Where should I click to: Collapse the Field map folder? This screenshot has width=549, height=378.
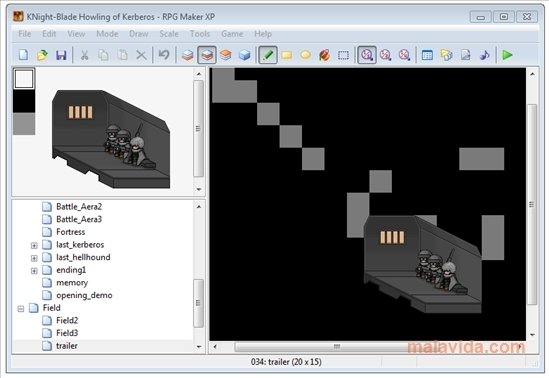coord(21,309)
